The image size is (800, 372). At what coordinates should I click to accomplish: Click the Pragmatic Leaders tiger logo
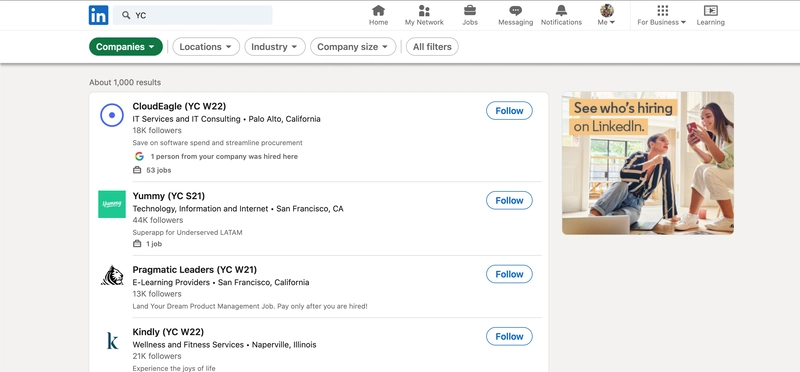[112, 276]
